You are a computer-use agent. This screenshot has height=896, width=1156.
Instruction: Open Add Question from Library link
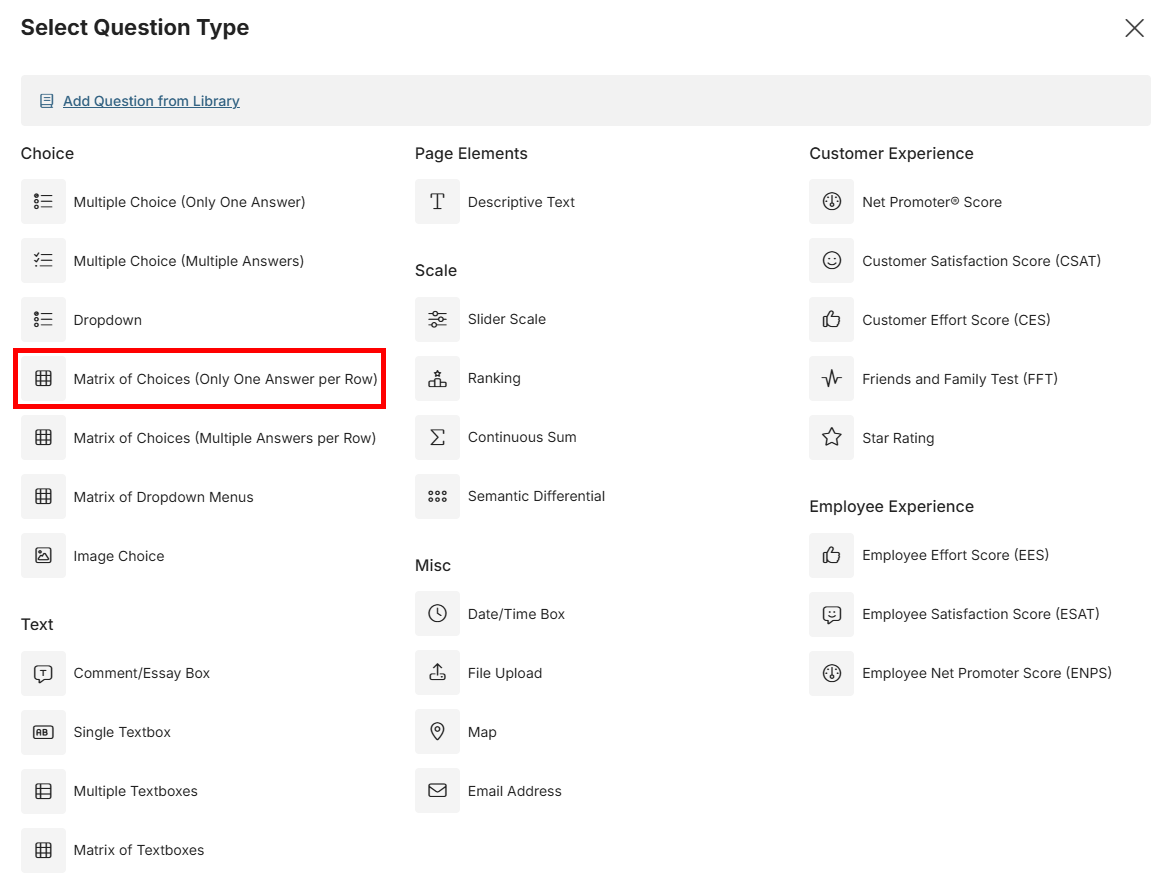tap(151, 101)
